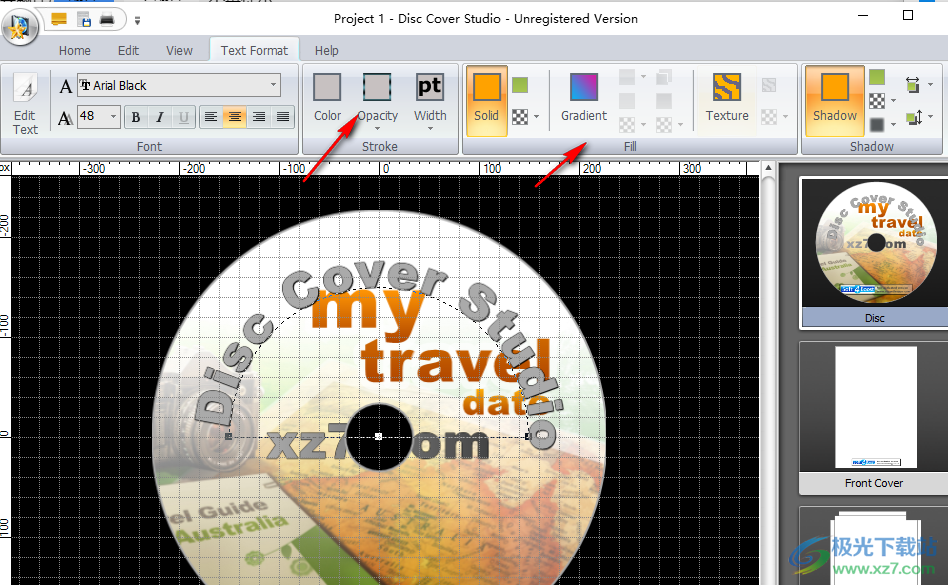
Task: Toggle bold formatting
Action: tap(136, 117)
